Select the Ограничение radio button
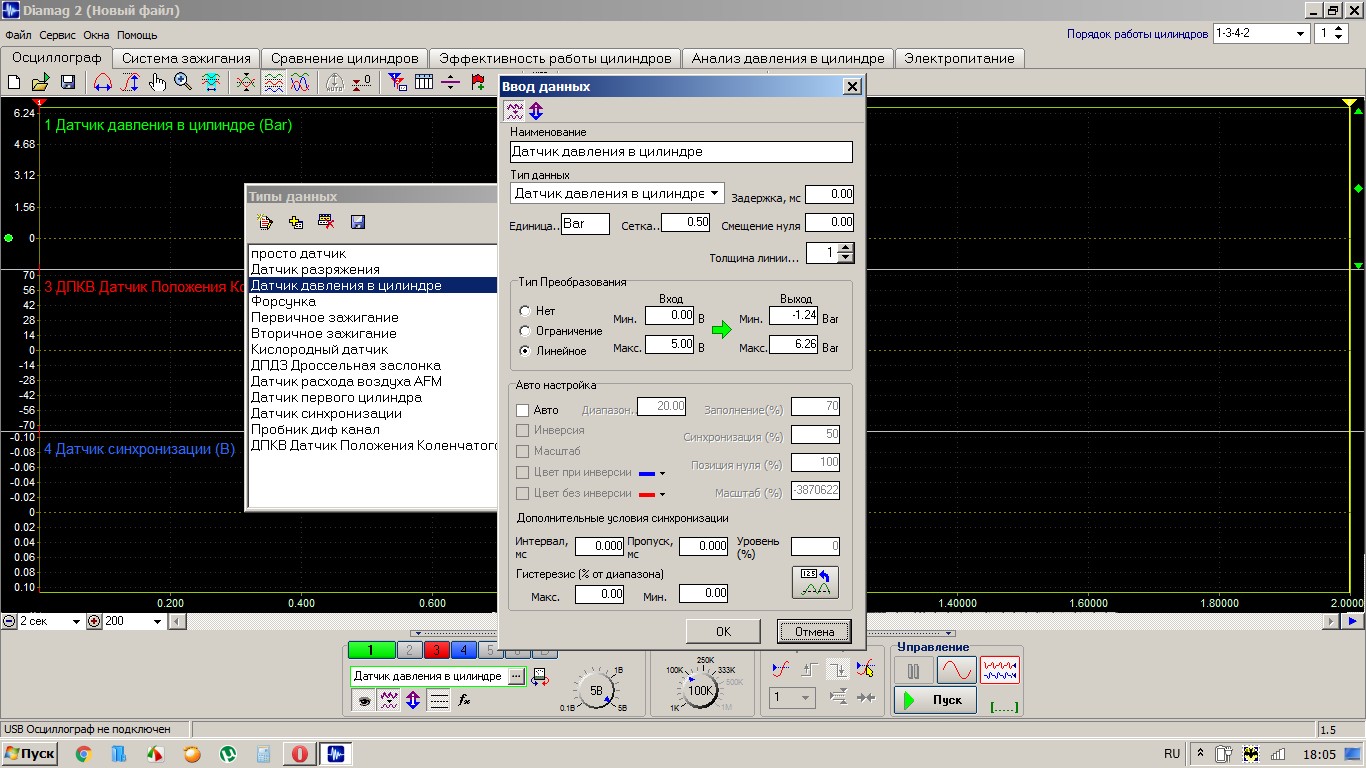The image size is (1366, 768). pos(525,330)
